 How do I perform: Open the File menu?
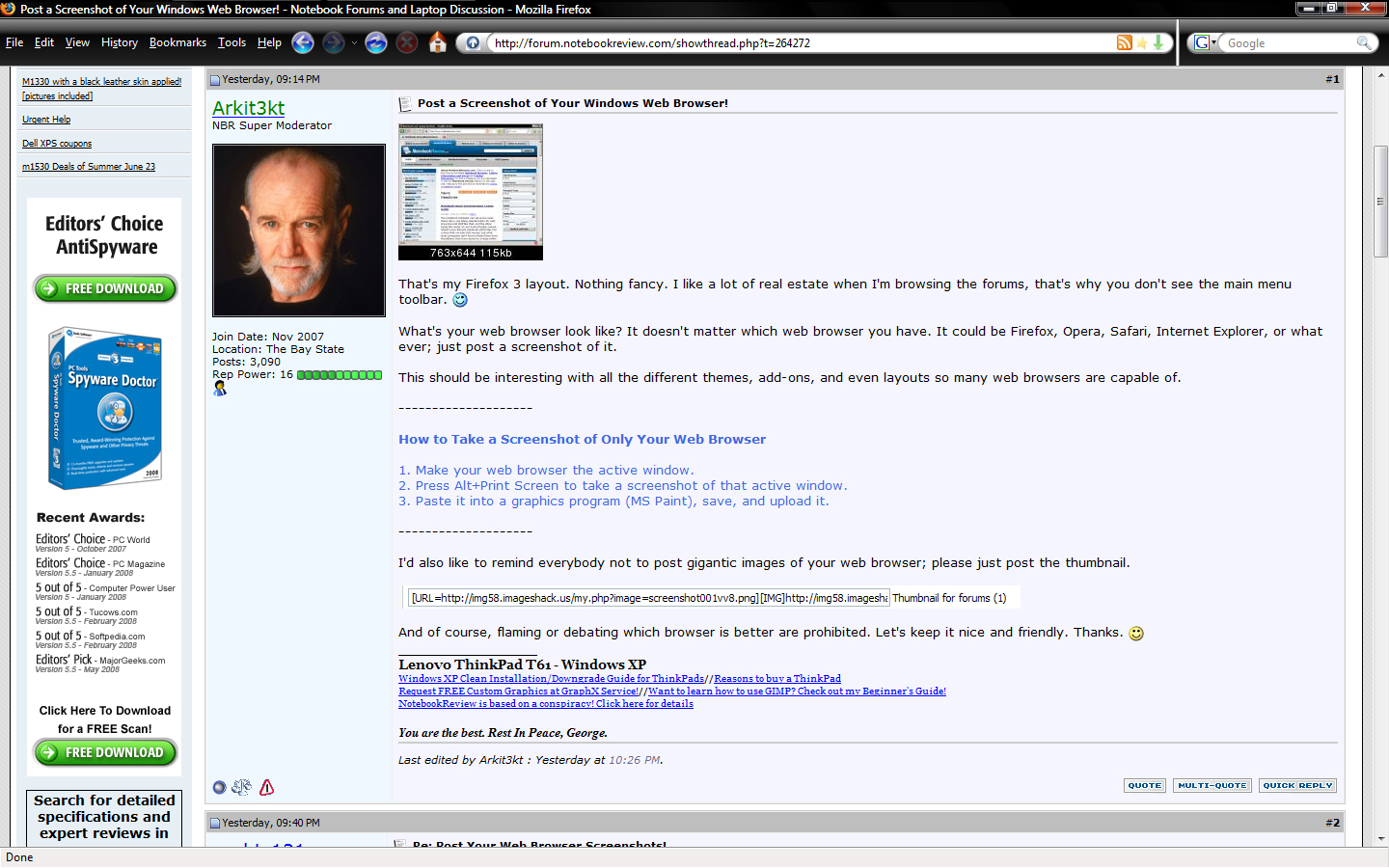(14, 42)
